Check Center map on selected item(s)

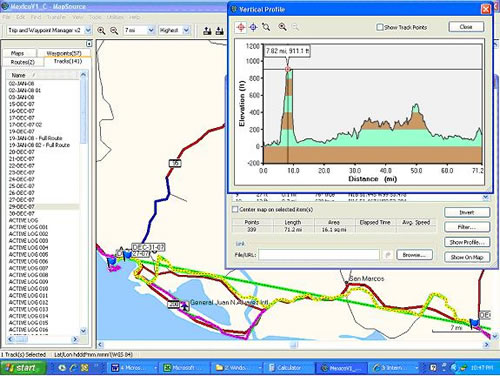[x=235, y=209]
